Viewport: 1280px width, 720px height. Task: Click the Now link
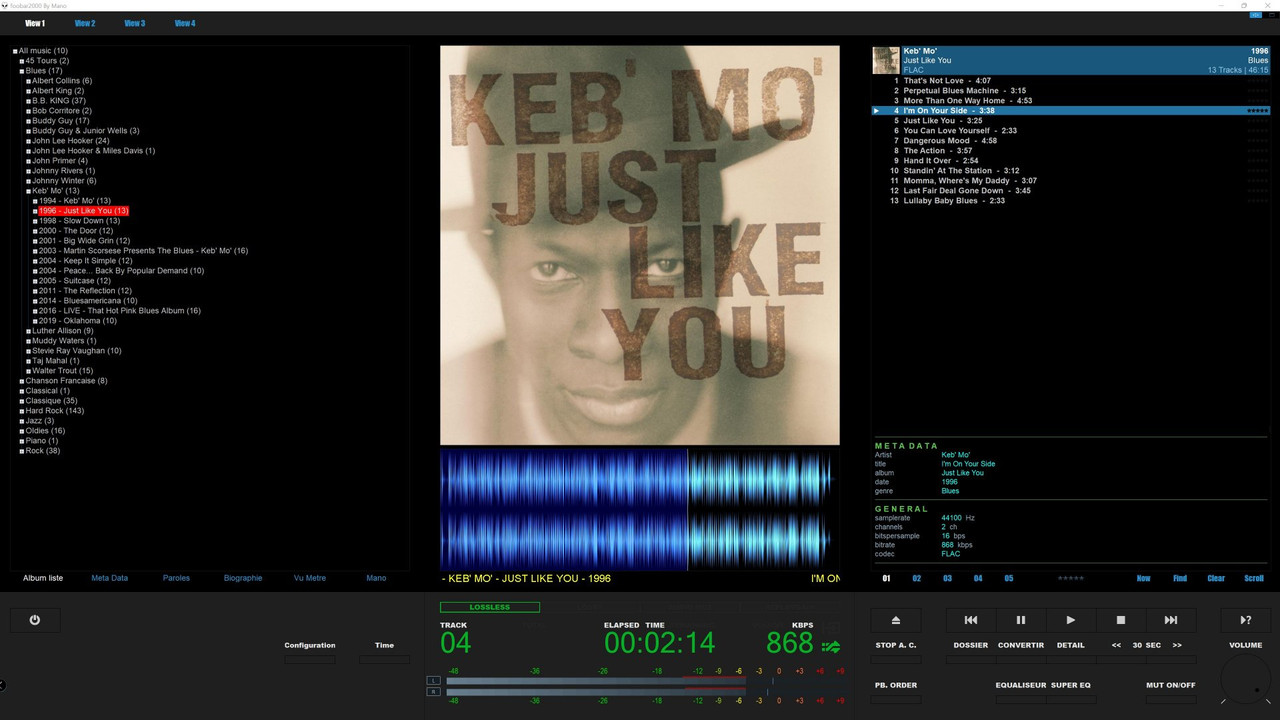pos(1144,578)
